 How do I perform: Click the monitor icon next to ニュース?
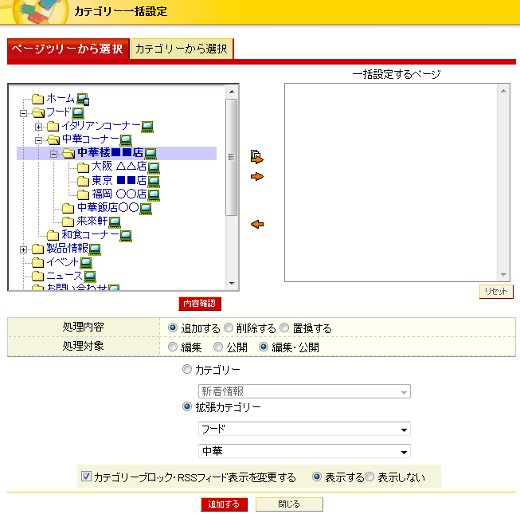[90, 276]
